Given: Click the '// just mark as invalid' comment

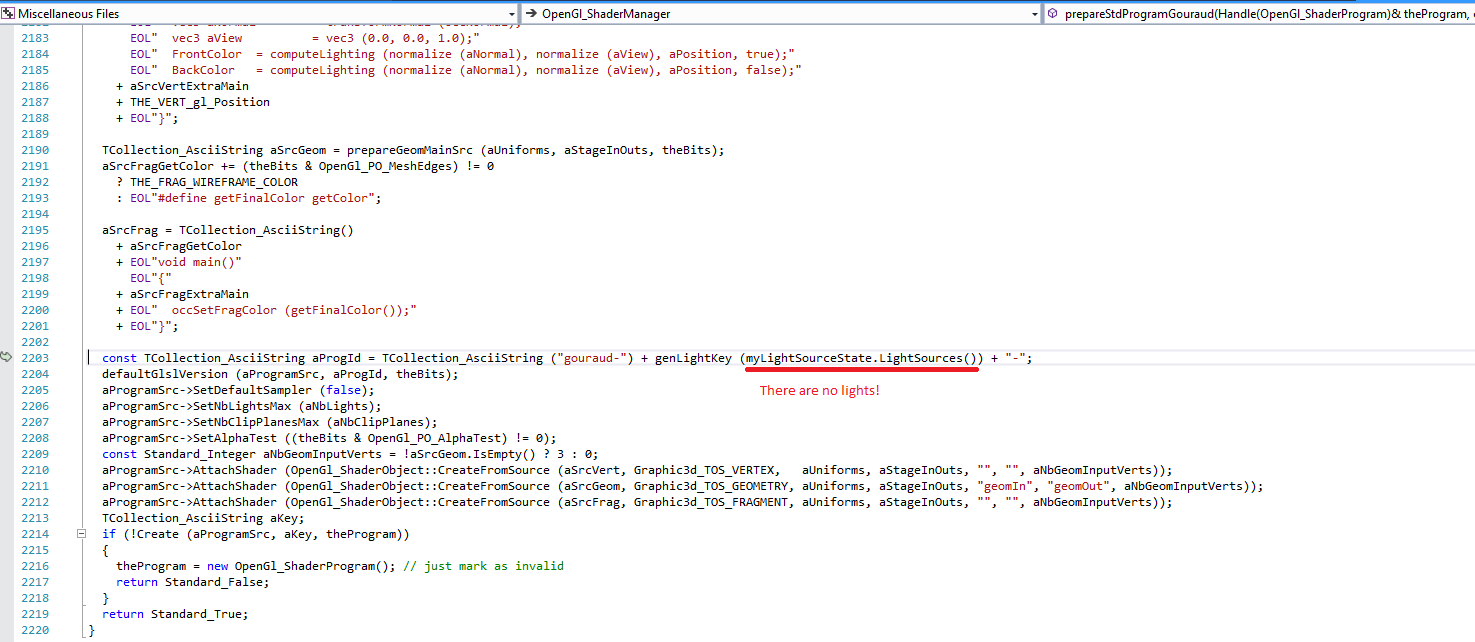Looking at the screenshot, I should click(x=483, y=566).
